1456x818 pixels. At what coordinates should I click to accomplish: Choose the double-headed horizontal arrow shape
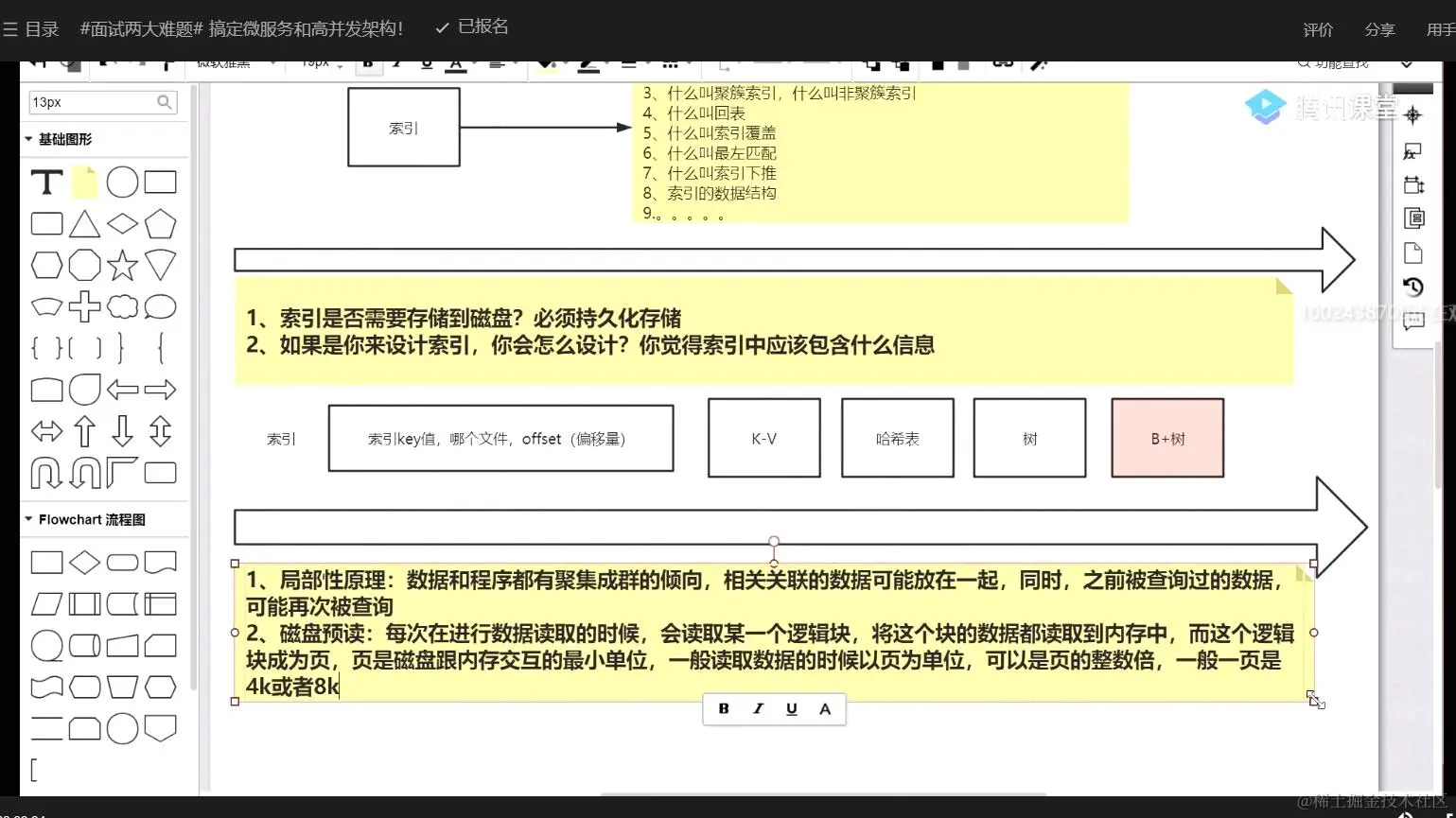click(x=46, y=431)
